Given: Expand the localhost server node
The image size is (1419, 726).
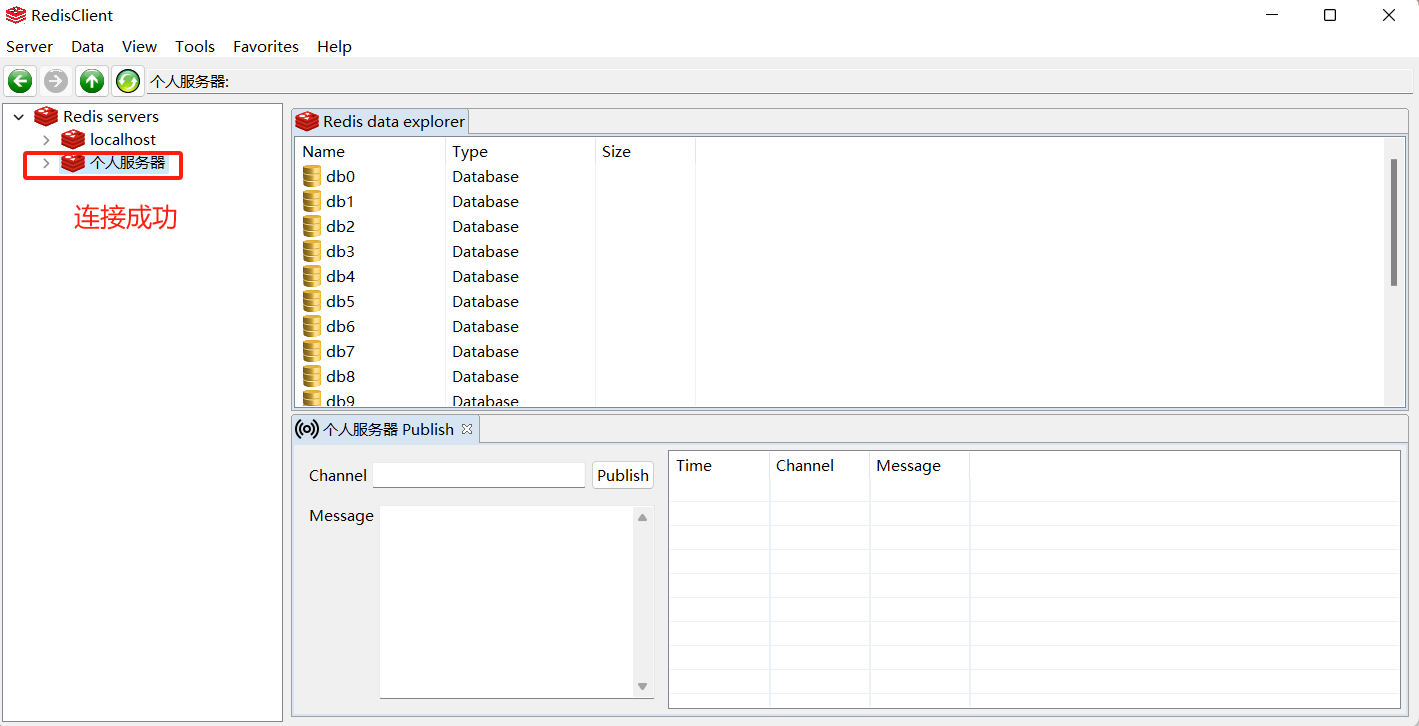Looking at the screenshot, I should tap(46, 140).
